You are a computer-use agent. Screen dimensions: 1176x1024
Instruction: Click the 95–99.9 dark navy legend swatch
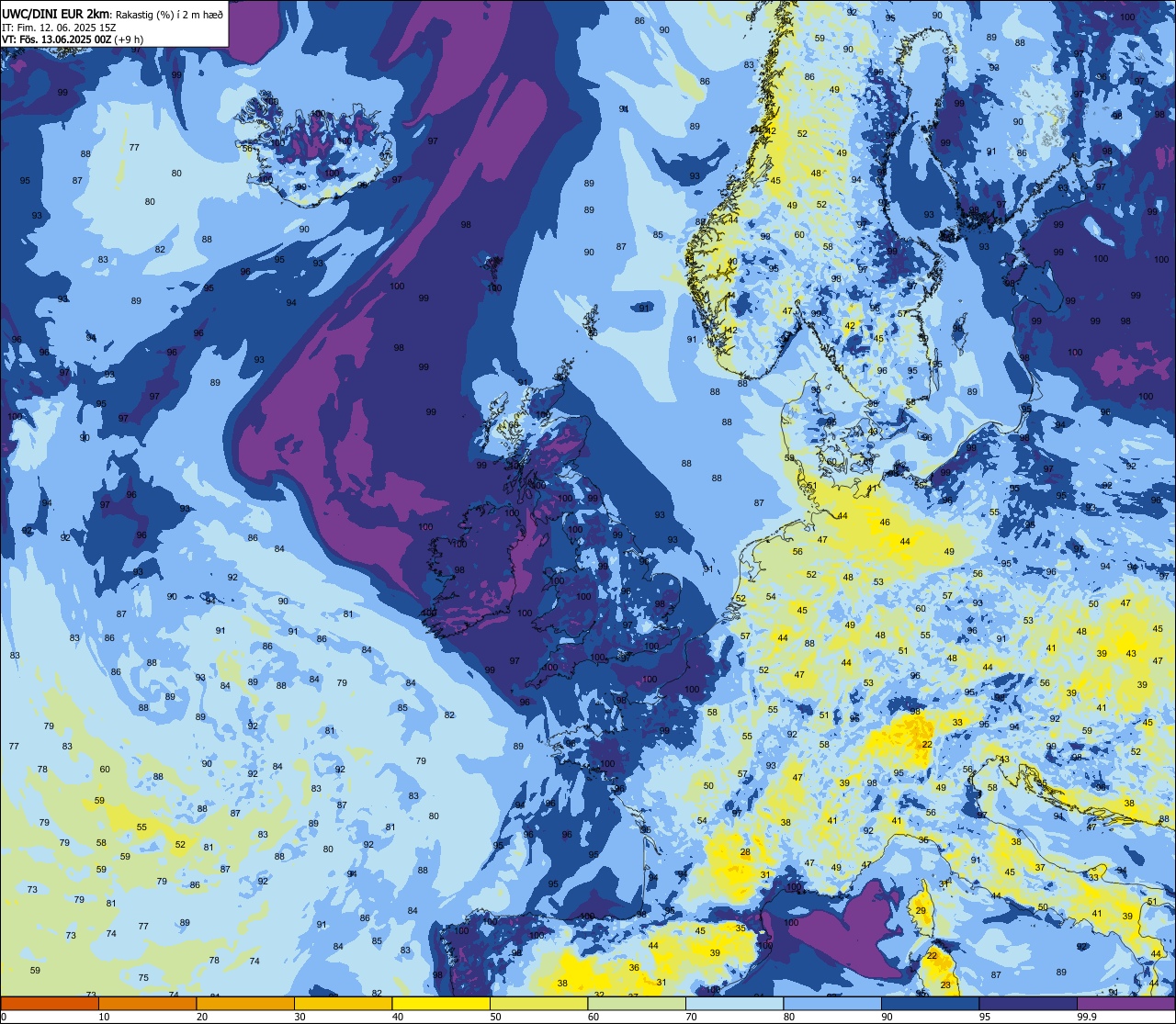click(x=1028, y=1004)
